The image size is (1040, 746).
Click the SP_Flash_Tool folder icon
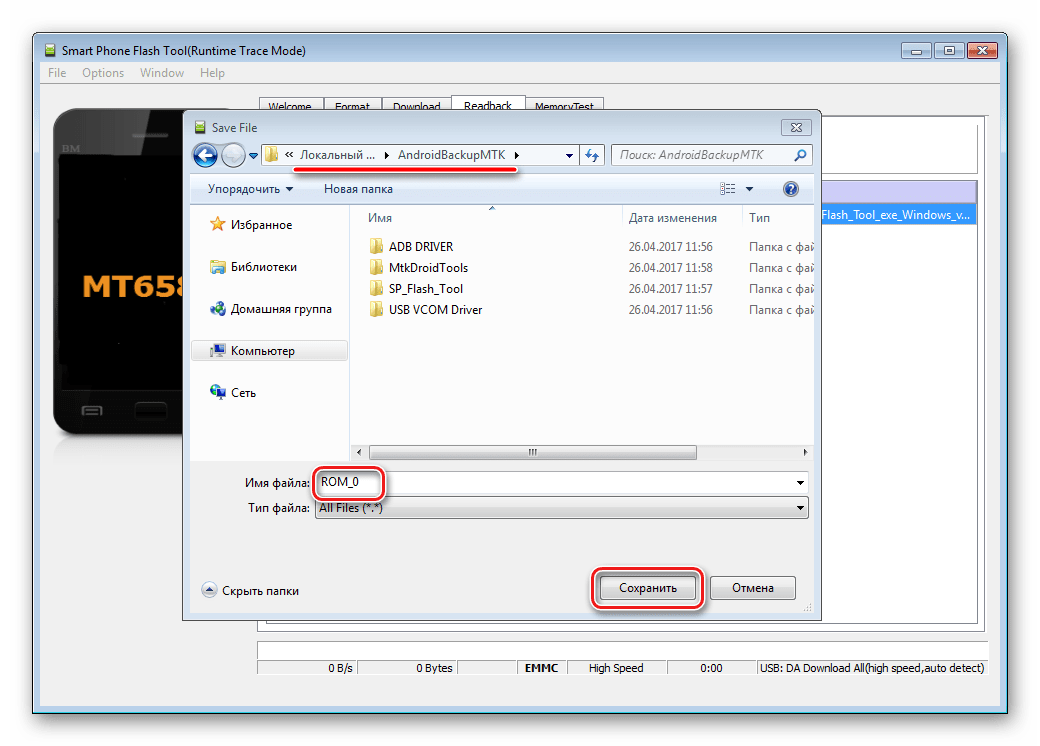coord(376,288)
